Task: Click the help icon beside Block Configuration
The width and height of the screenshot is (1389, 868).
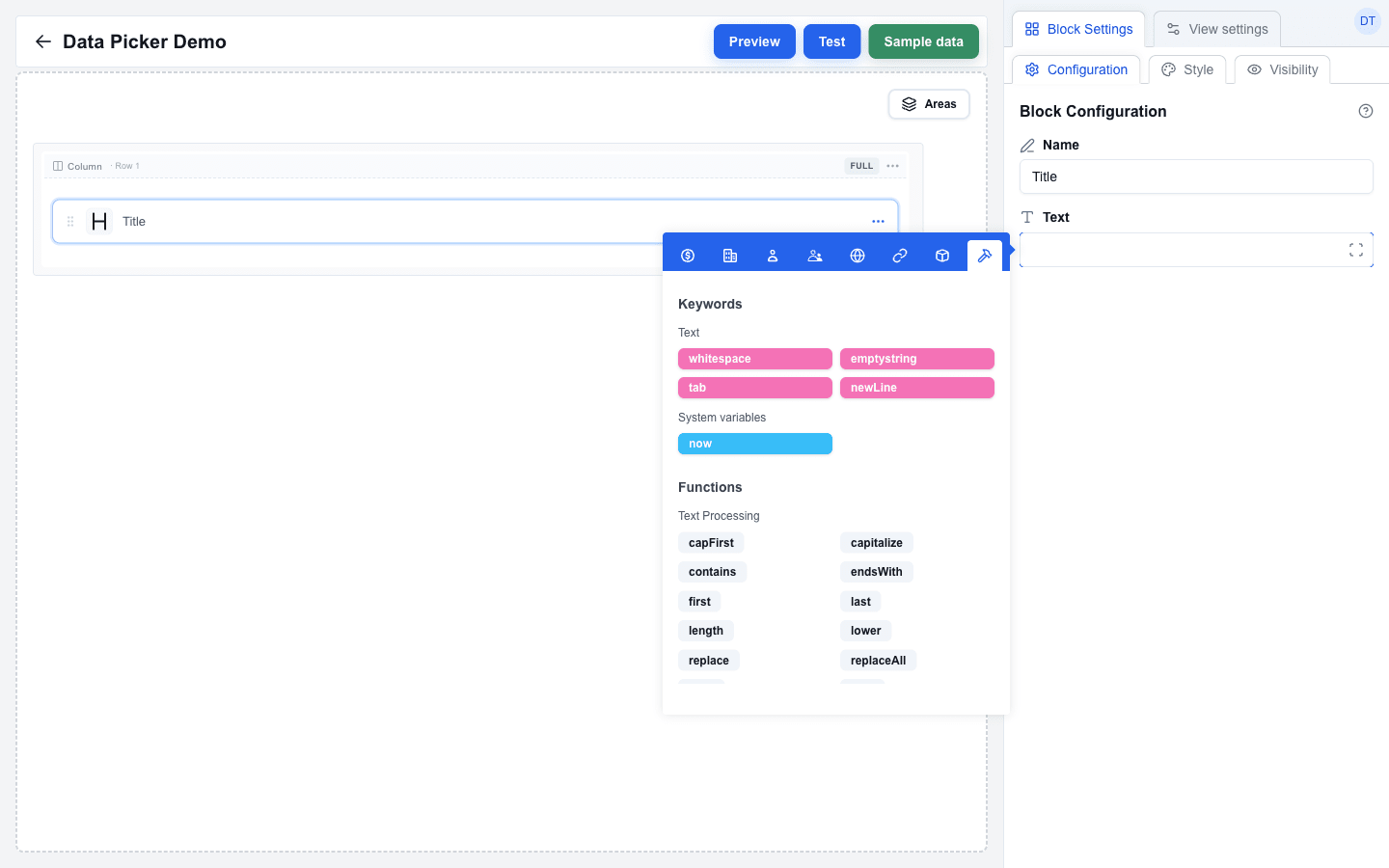Action: tap(1366, 111)
